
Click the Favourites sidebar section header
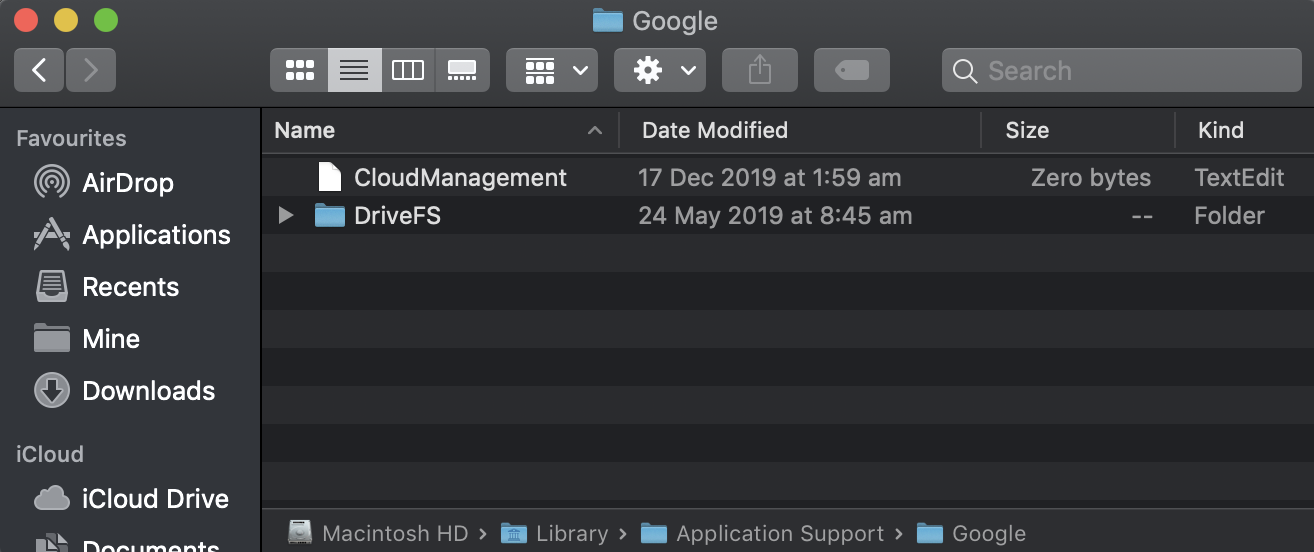pyautogui.click(x=71, y=138)
